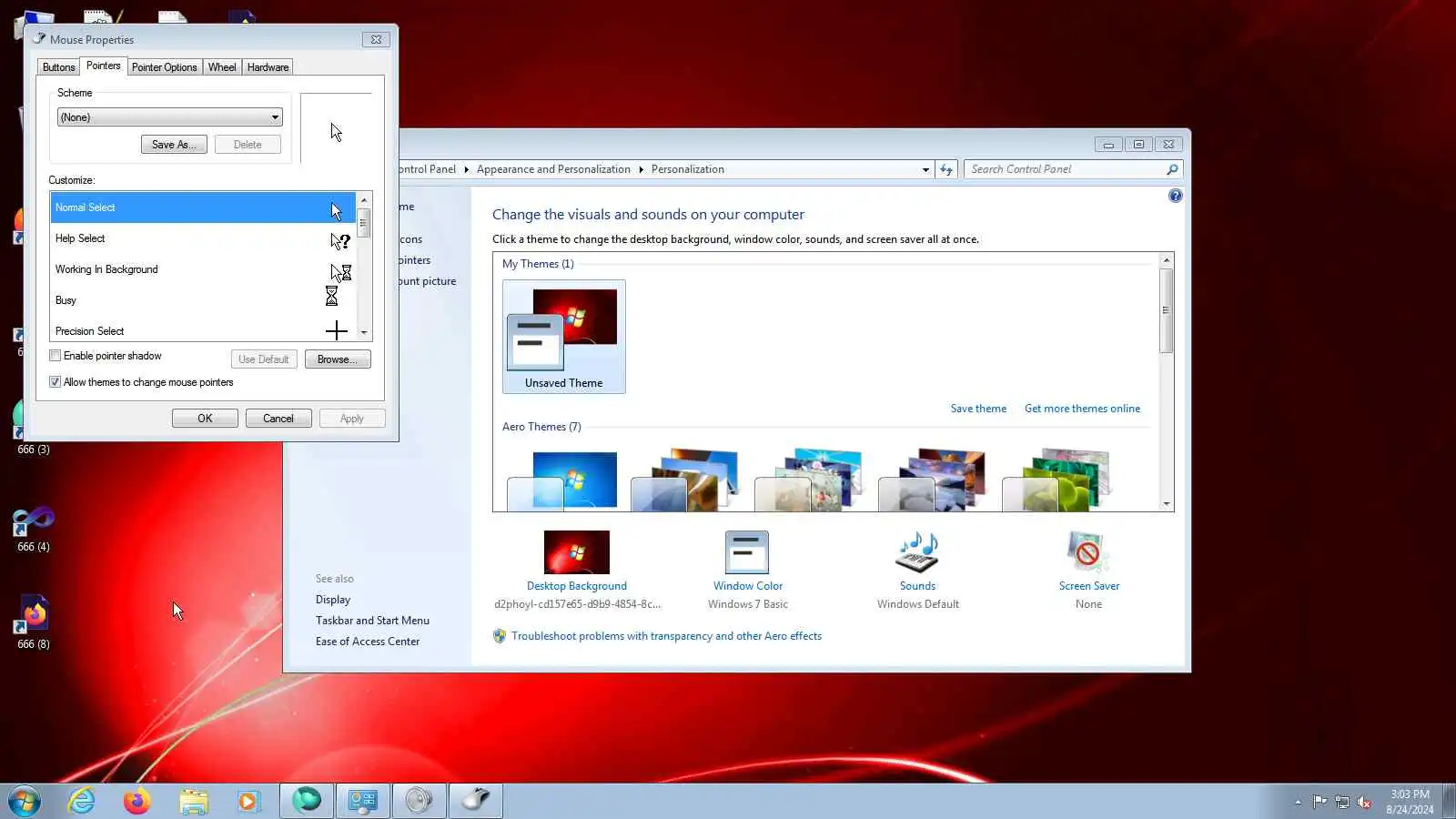Show hidden icons arrow in system tray

pyautogui.click(x=1298, y=802)
